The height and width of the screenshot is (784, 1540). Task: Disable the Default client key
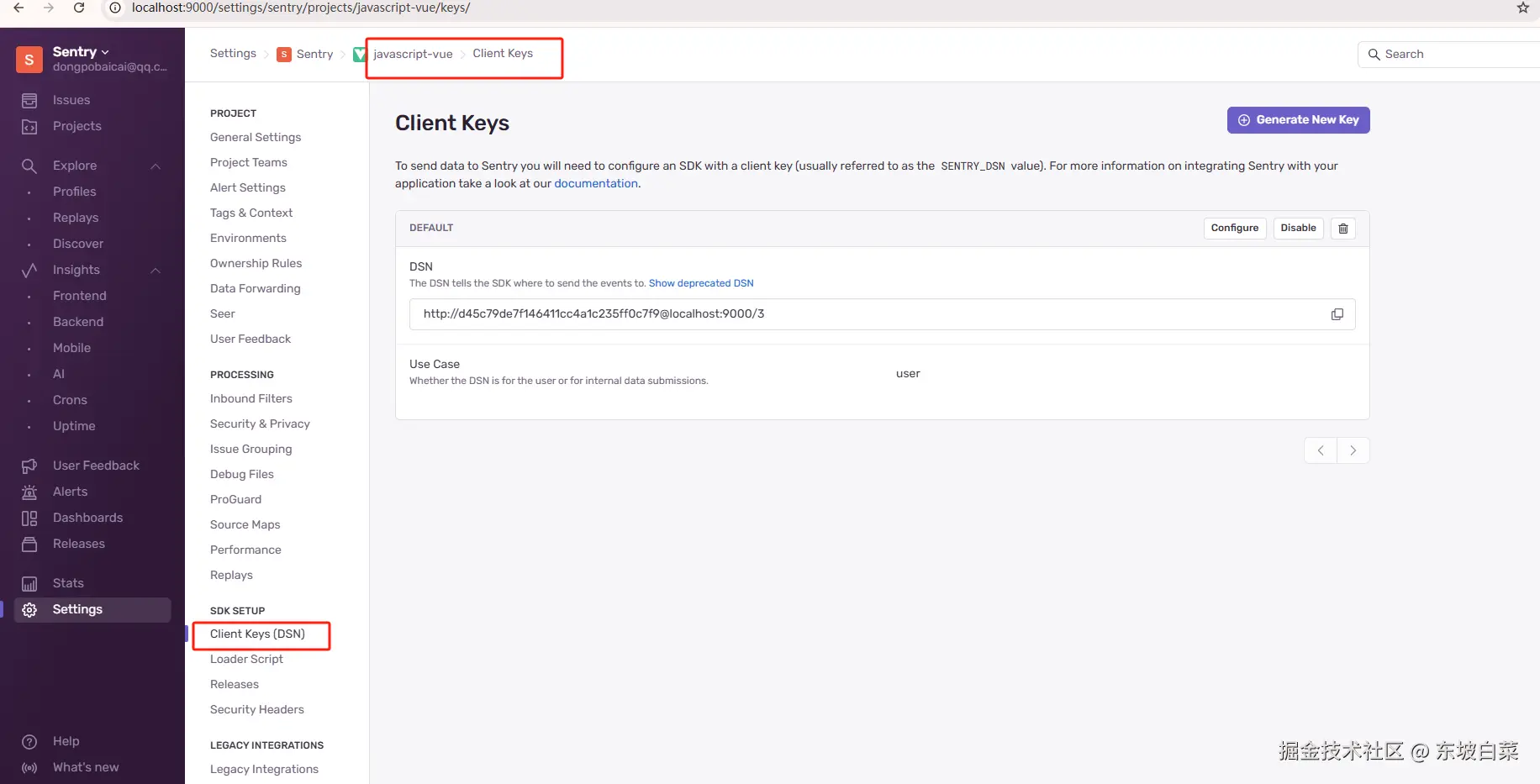pyautogui.click(x=1298, y=229)
